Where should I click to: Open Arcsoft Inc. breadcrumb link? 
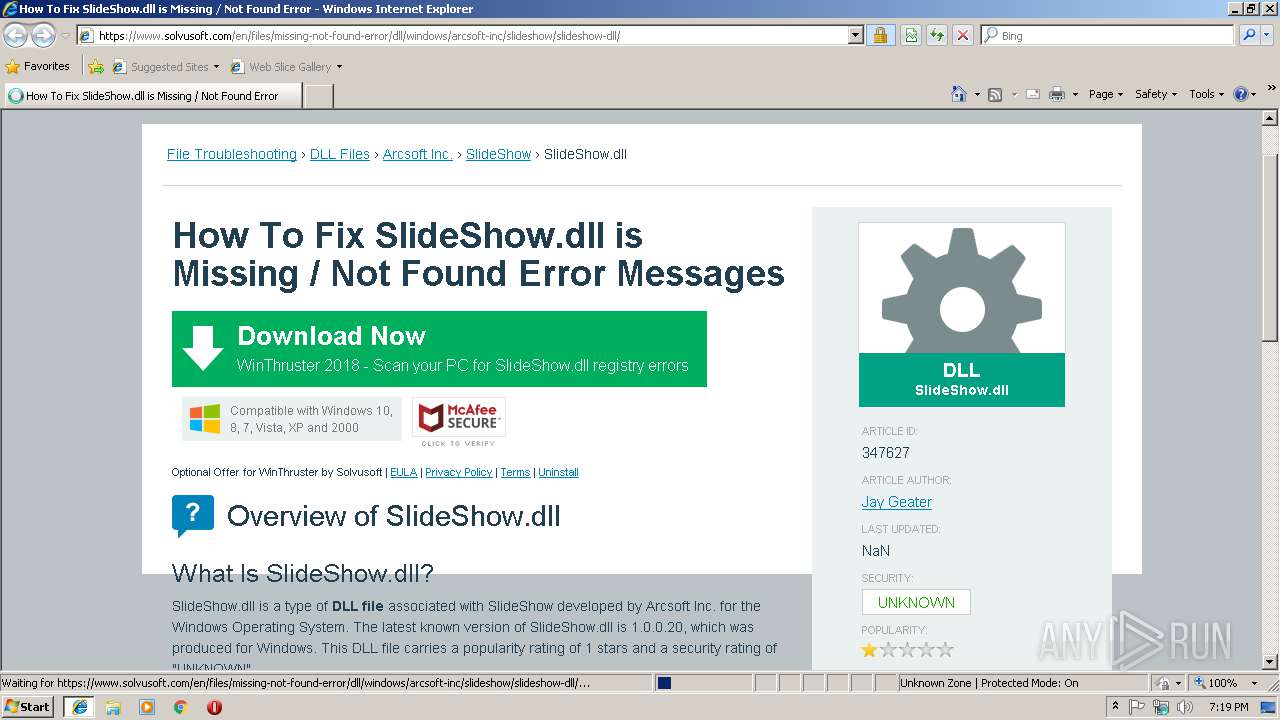pos(418,154)
